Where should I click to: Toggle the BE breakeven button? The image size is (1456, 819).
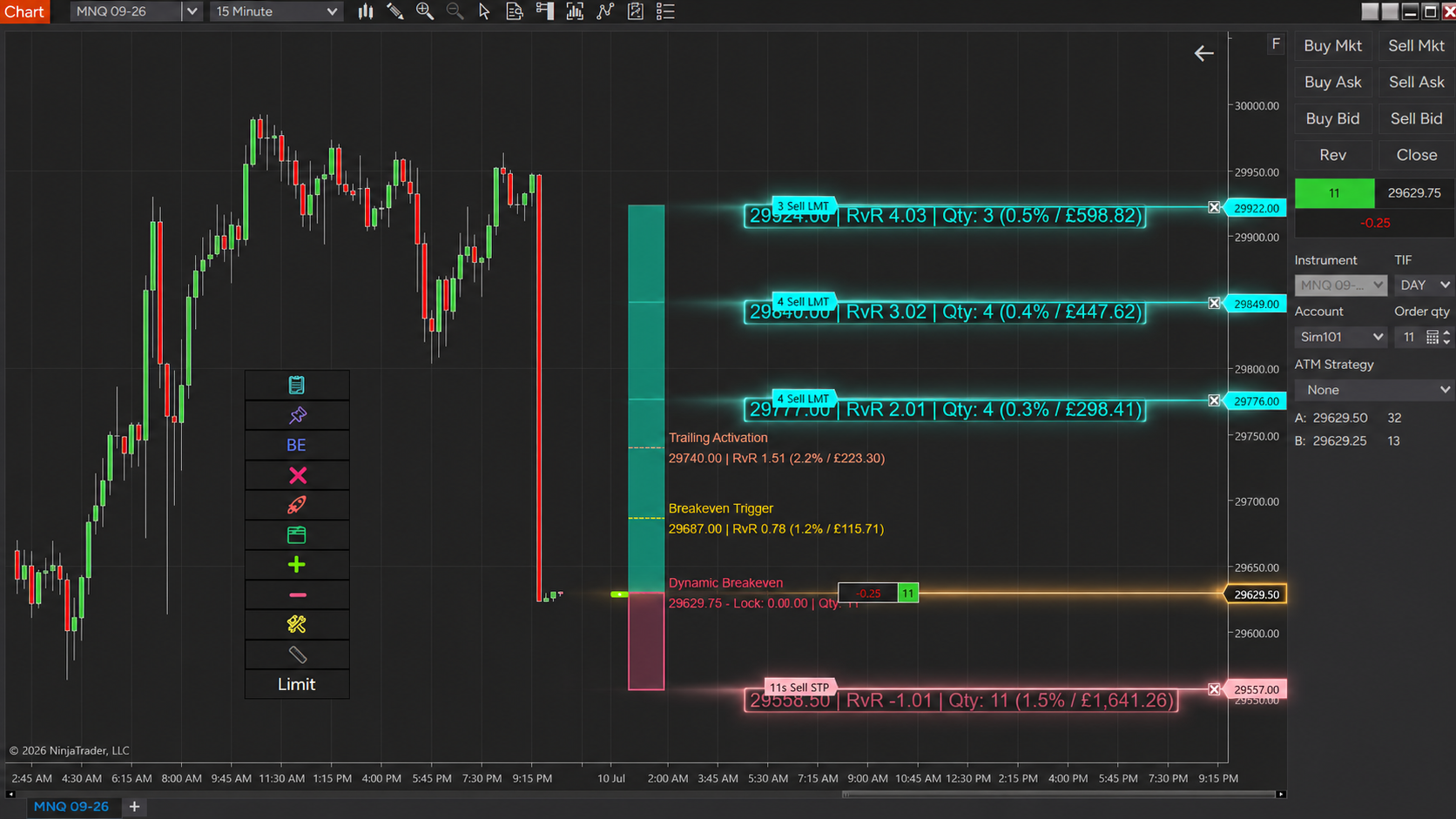pyautogui.click(x=297, y=445)
